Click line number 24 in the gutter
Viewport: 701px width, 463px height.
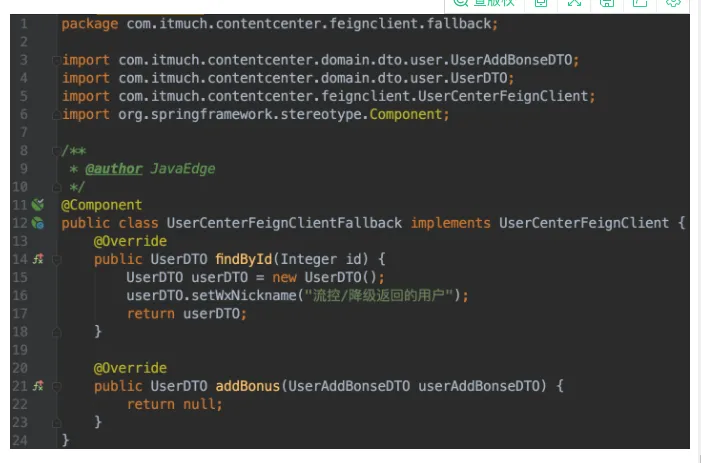click(x=20, y=440)
